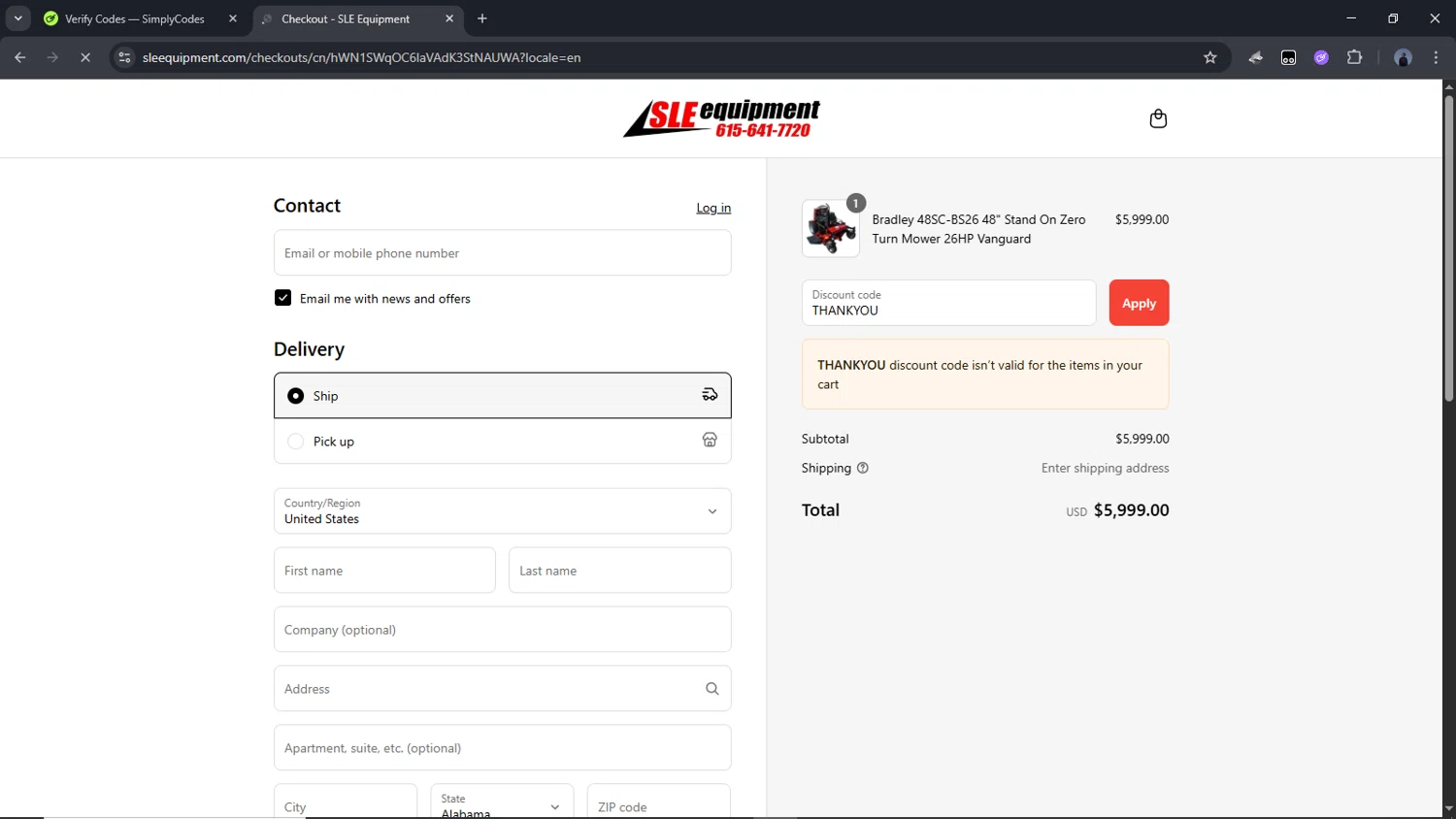The width and height of the screenshot is (1456, 819).
Task: Click the Bradley 48SC-BS26 product name
Action: [x=978, y=229]
